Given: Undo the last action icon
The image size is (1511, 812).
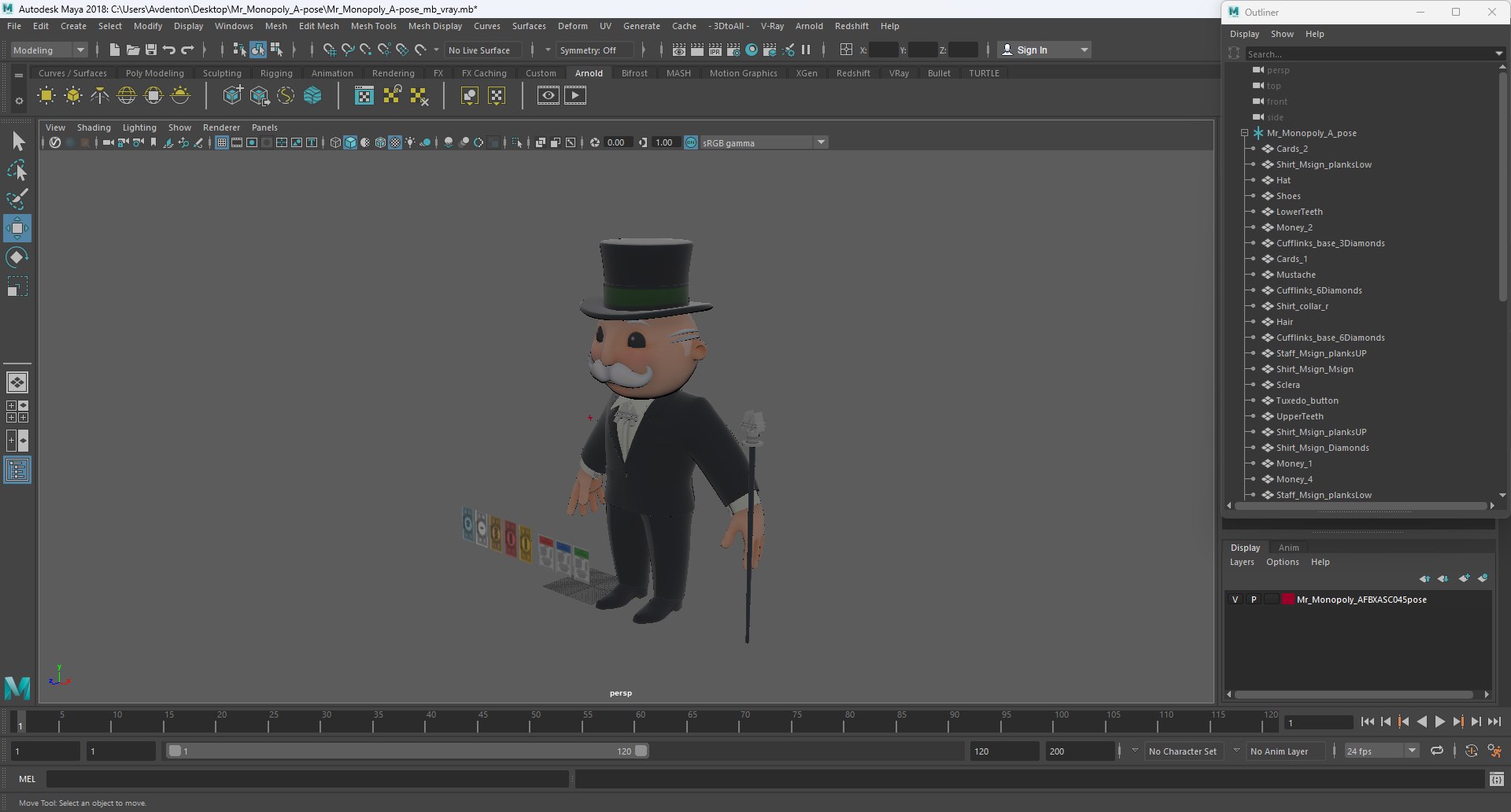Looking at the screenshot, I should point(169,50).
